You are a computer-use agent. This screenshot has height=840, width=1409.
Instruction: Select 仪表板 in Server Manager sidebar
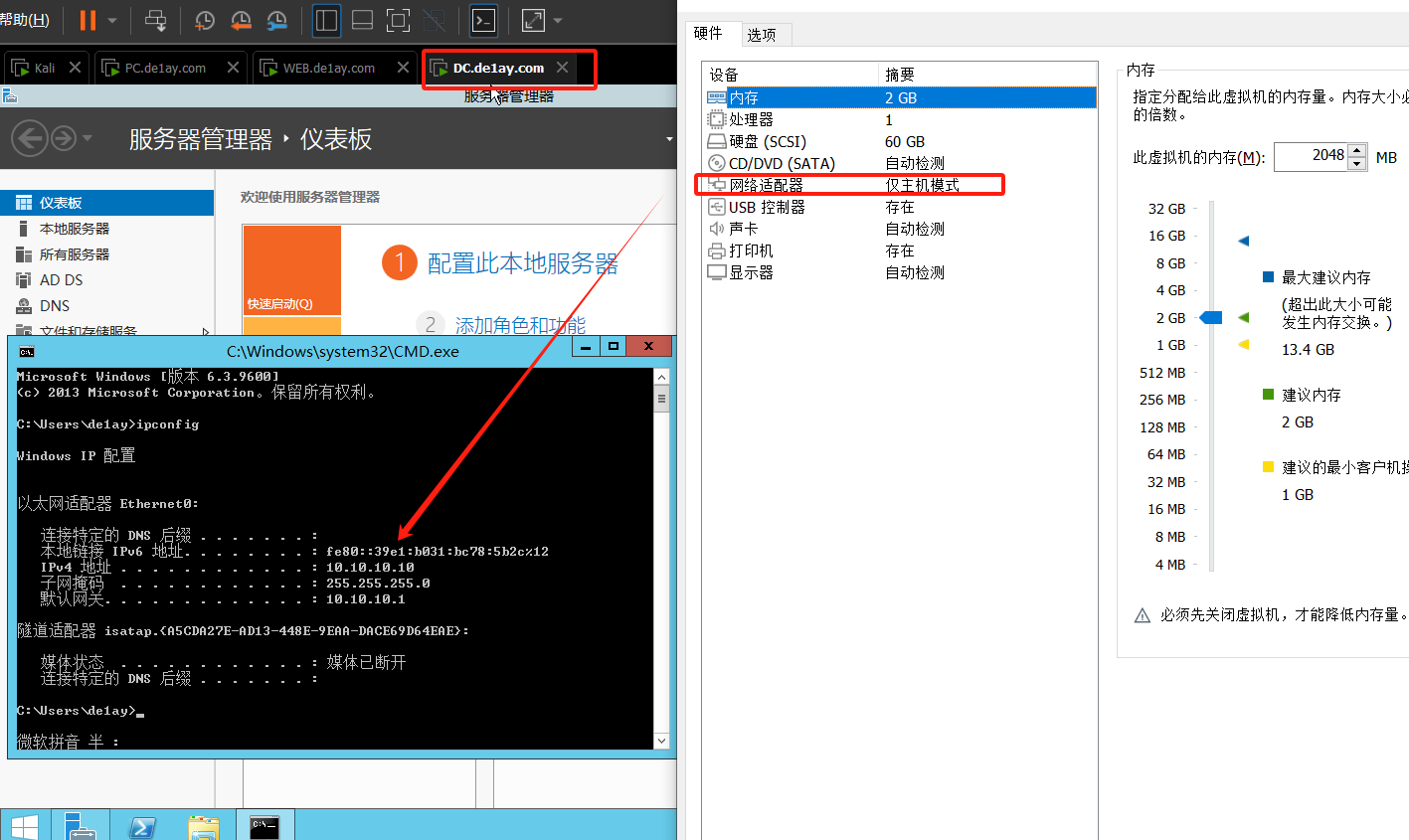coord(106,203)
